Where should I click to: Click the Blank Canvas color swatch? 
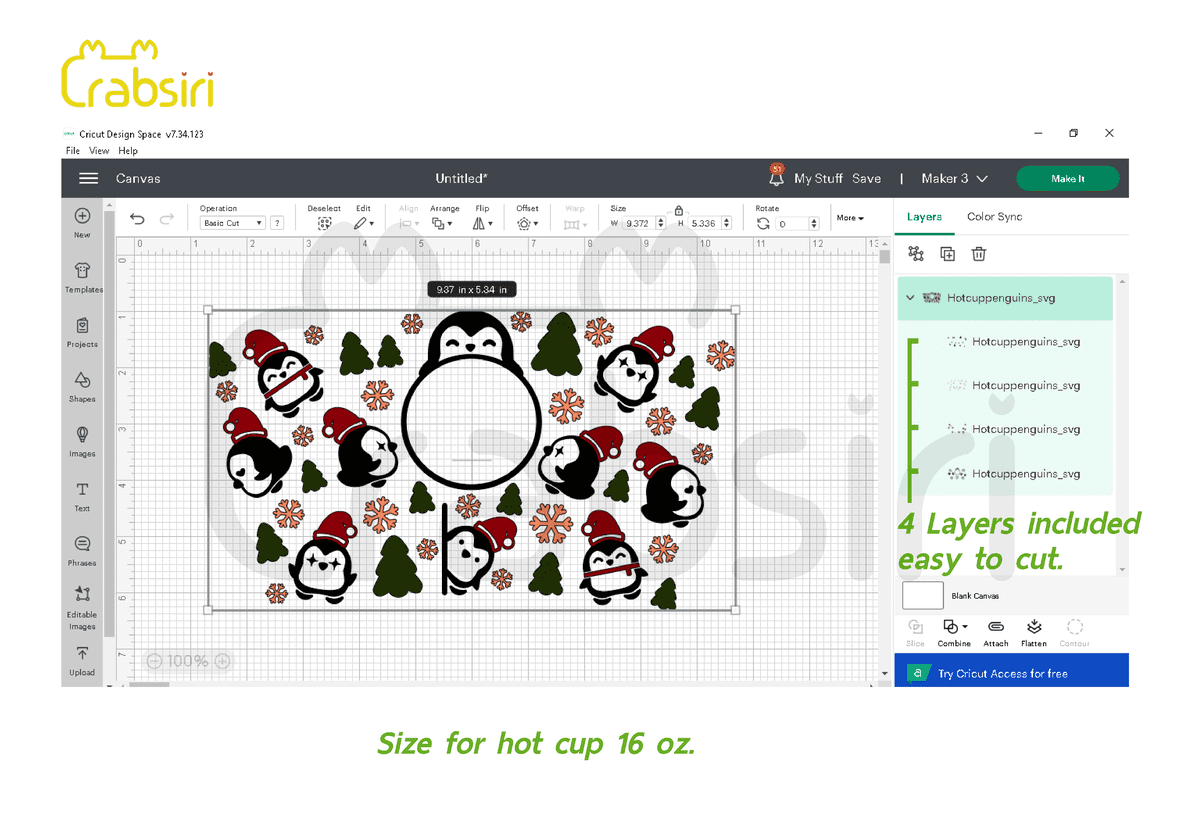[x=922, y=596]
